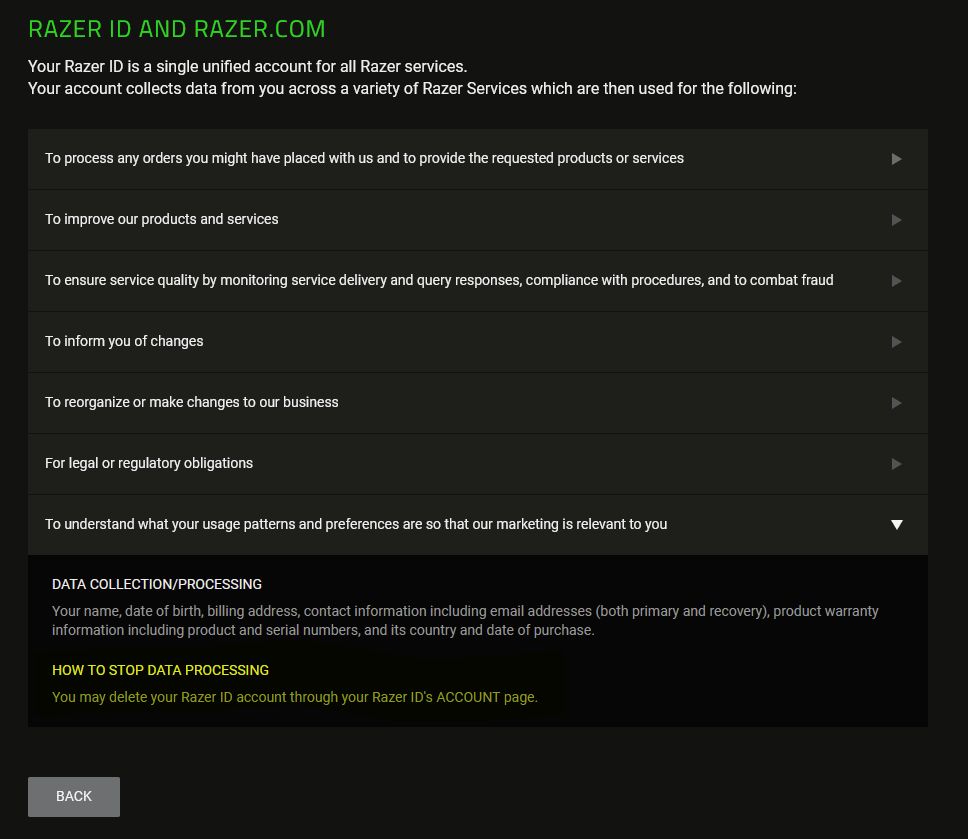
Task: Expand the 'improve our products and services' arrow
Action: (x=896, y=220)
